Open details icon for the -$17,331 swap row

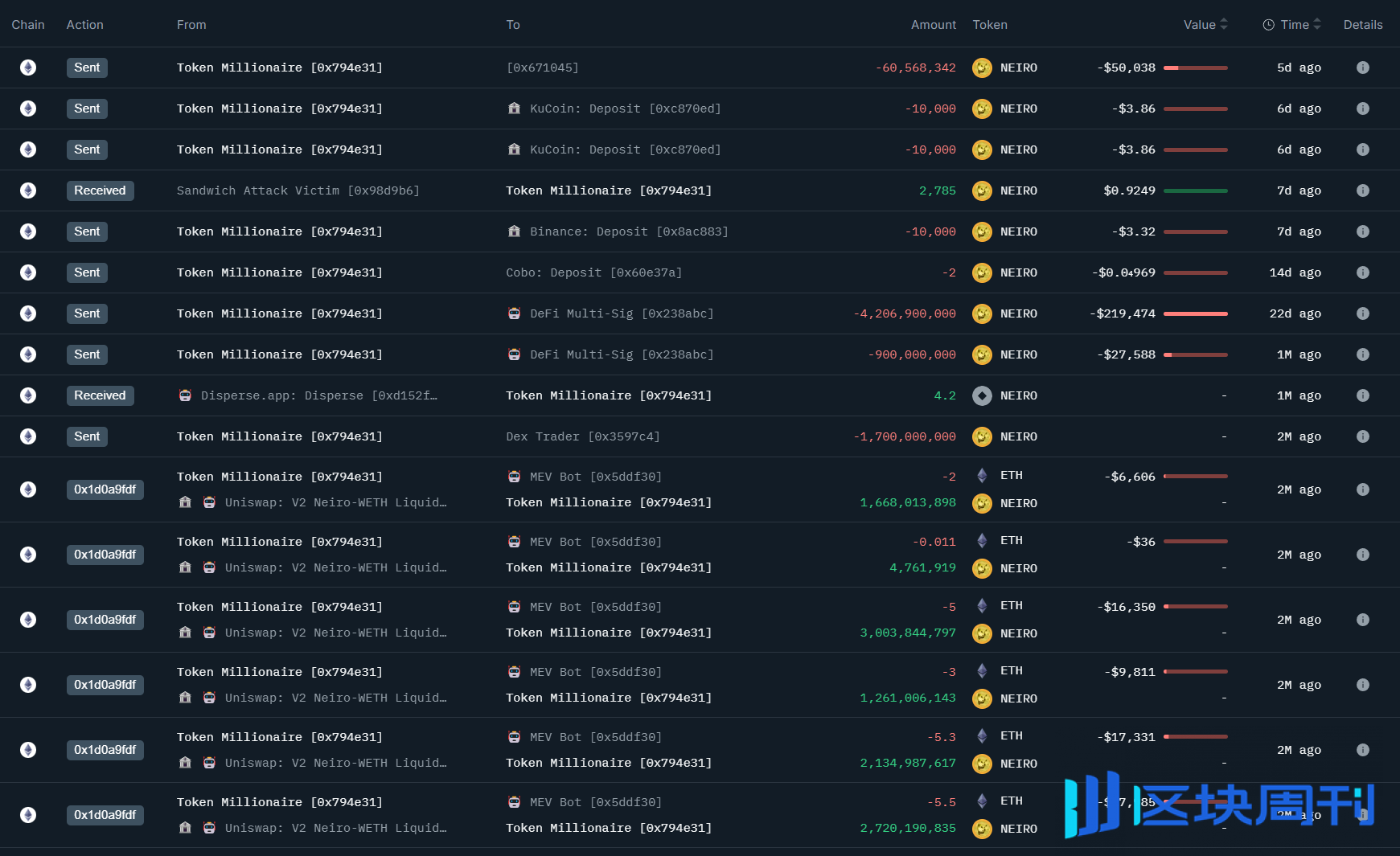(x=1362, y=750)
